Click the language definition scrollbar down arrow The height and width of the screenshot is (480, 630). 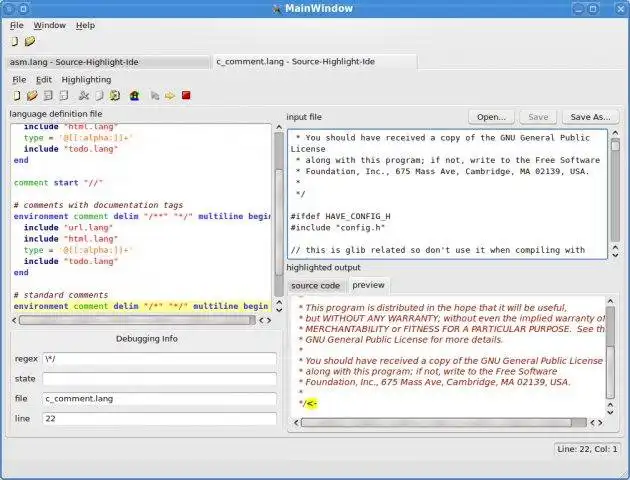coord(279,310)
